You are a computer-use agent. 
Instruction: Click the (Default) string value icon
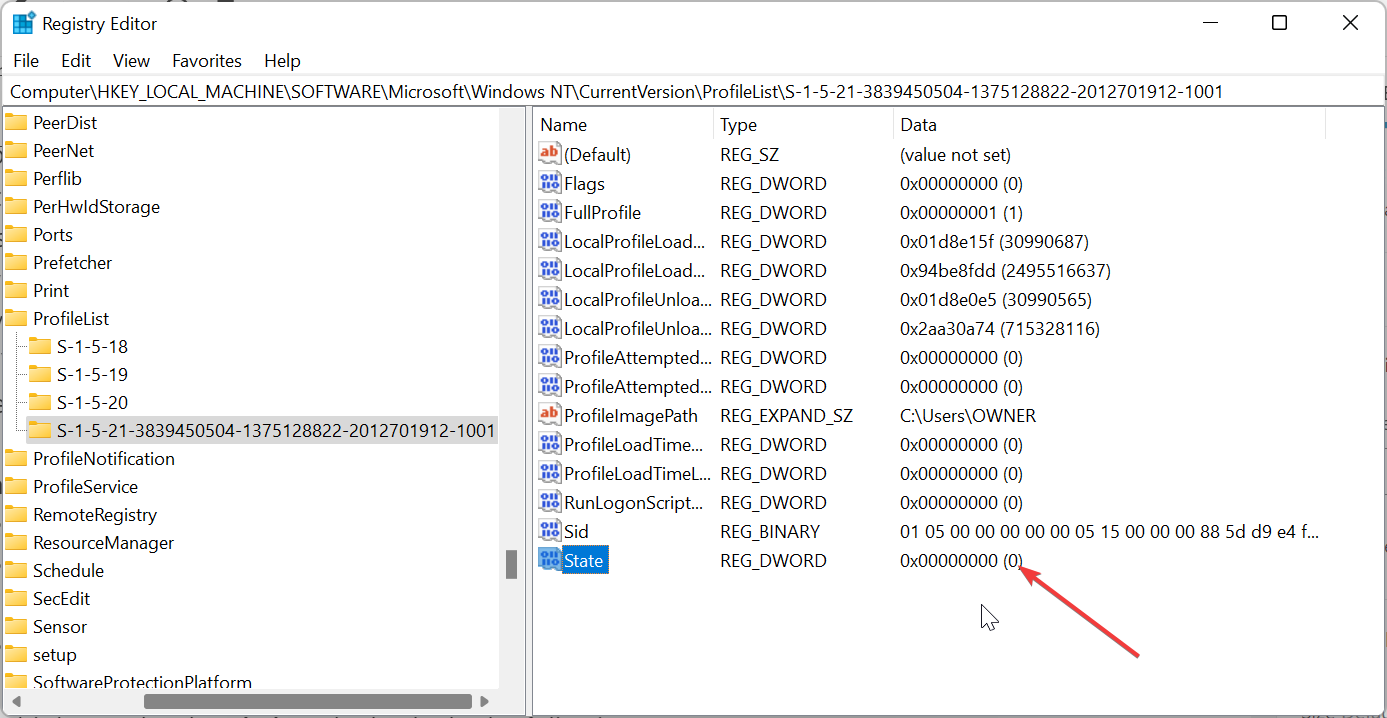point(550,154)
